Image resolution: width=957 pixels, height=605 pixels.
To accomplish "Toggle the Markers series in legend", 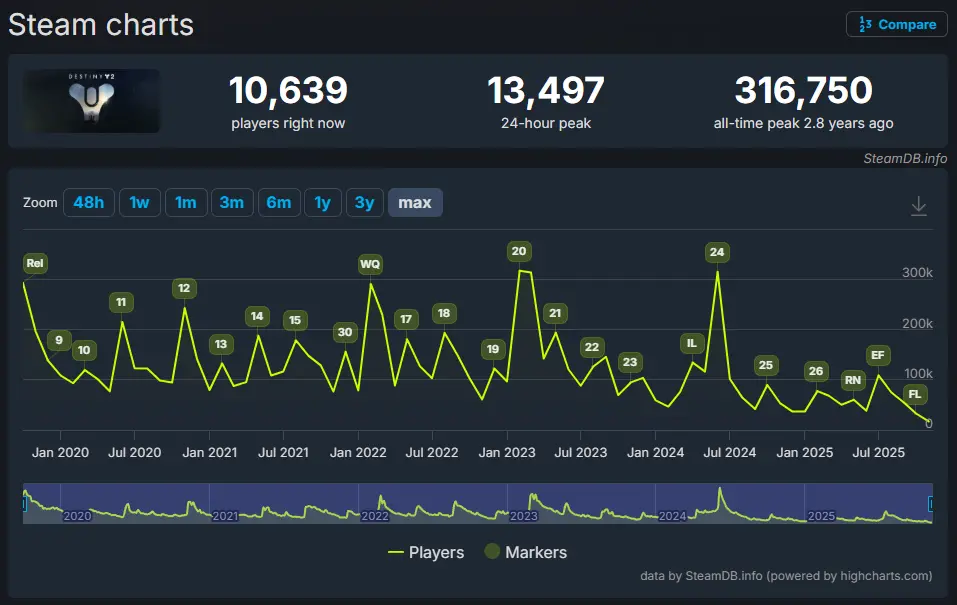I will coord(525,552).
